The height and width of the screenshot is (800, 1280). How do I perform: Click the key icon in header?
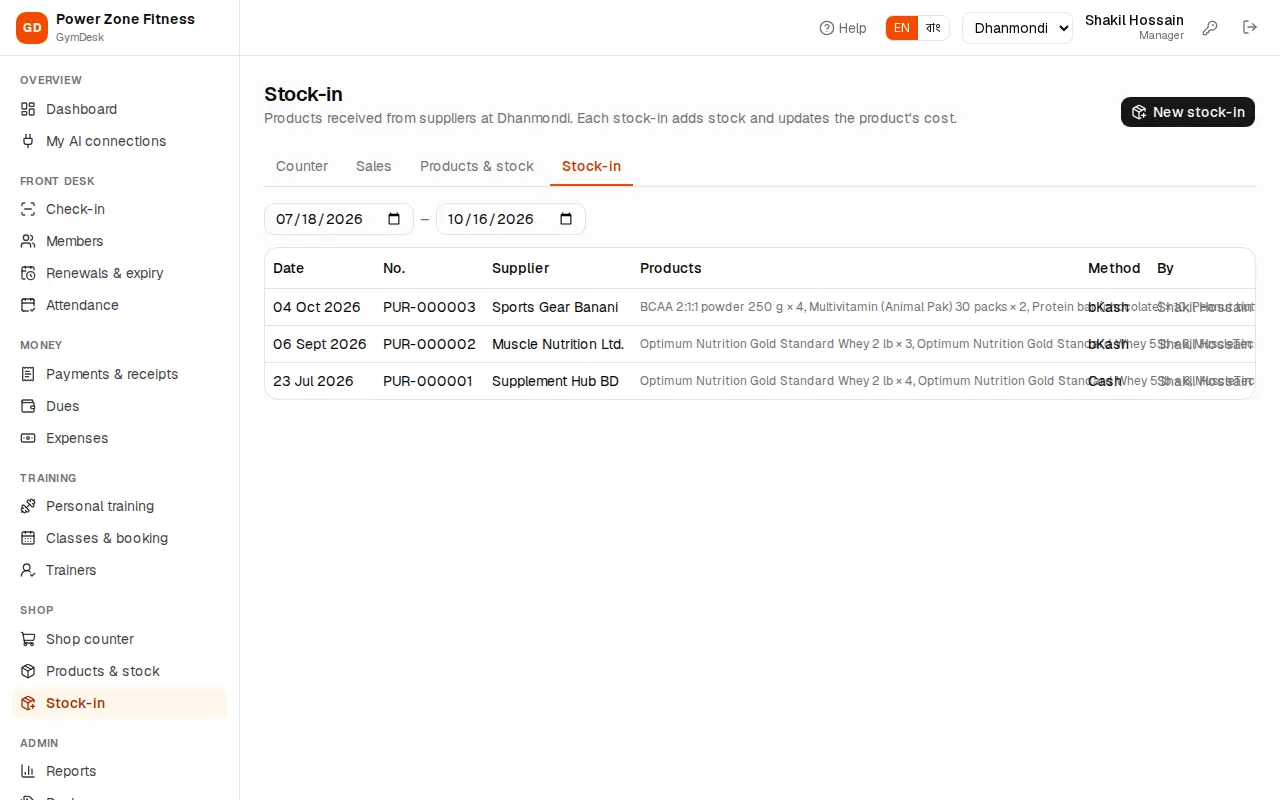[x=1210, y=28]
